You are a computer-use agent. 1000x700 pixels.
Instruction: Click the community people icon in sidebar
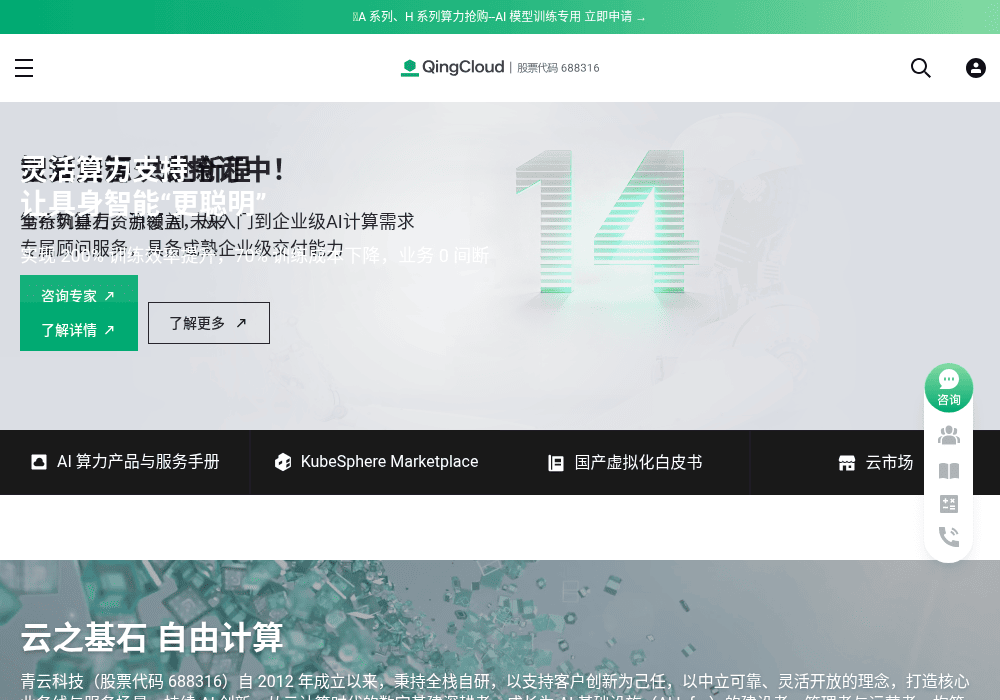pyautogui.click(x=948, y=435)
